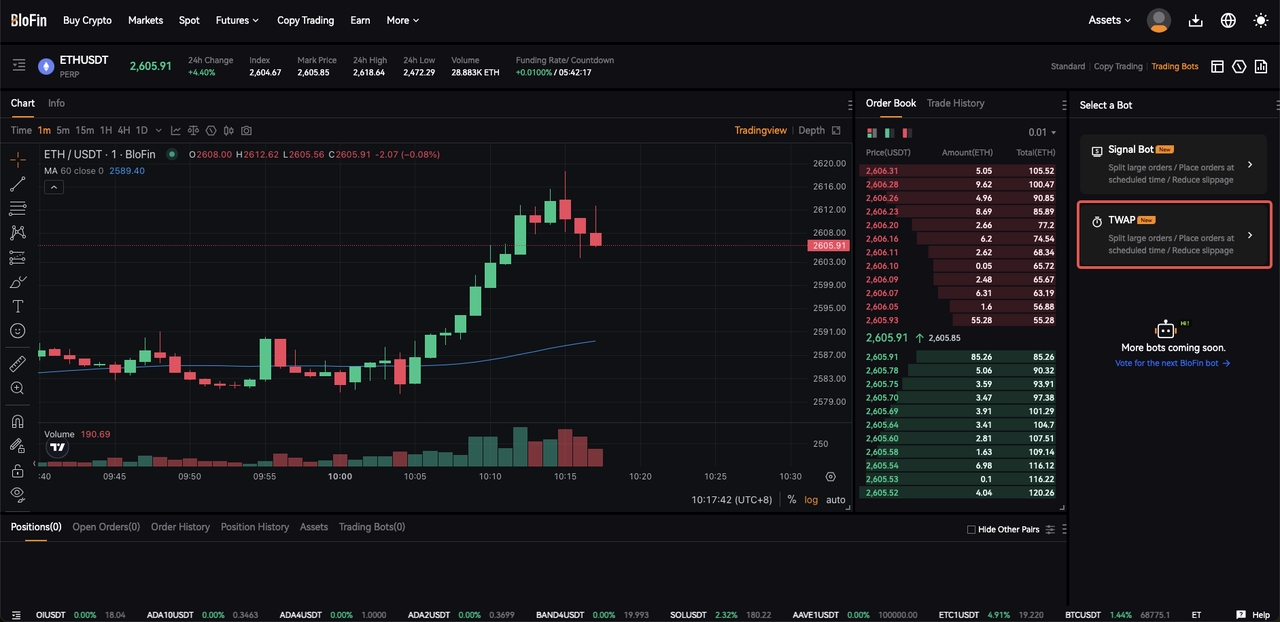Open the chart timezone 10:17:42 (UTC+8)

[x=731, y=499]
